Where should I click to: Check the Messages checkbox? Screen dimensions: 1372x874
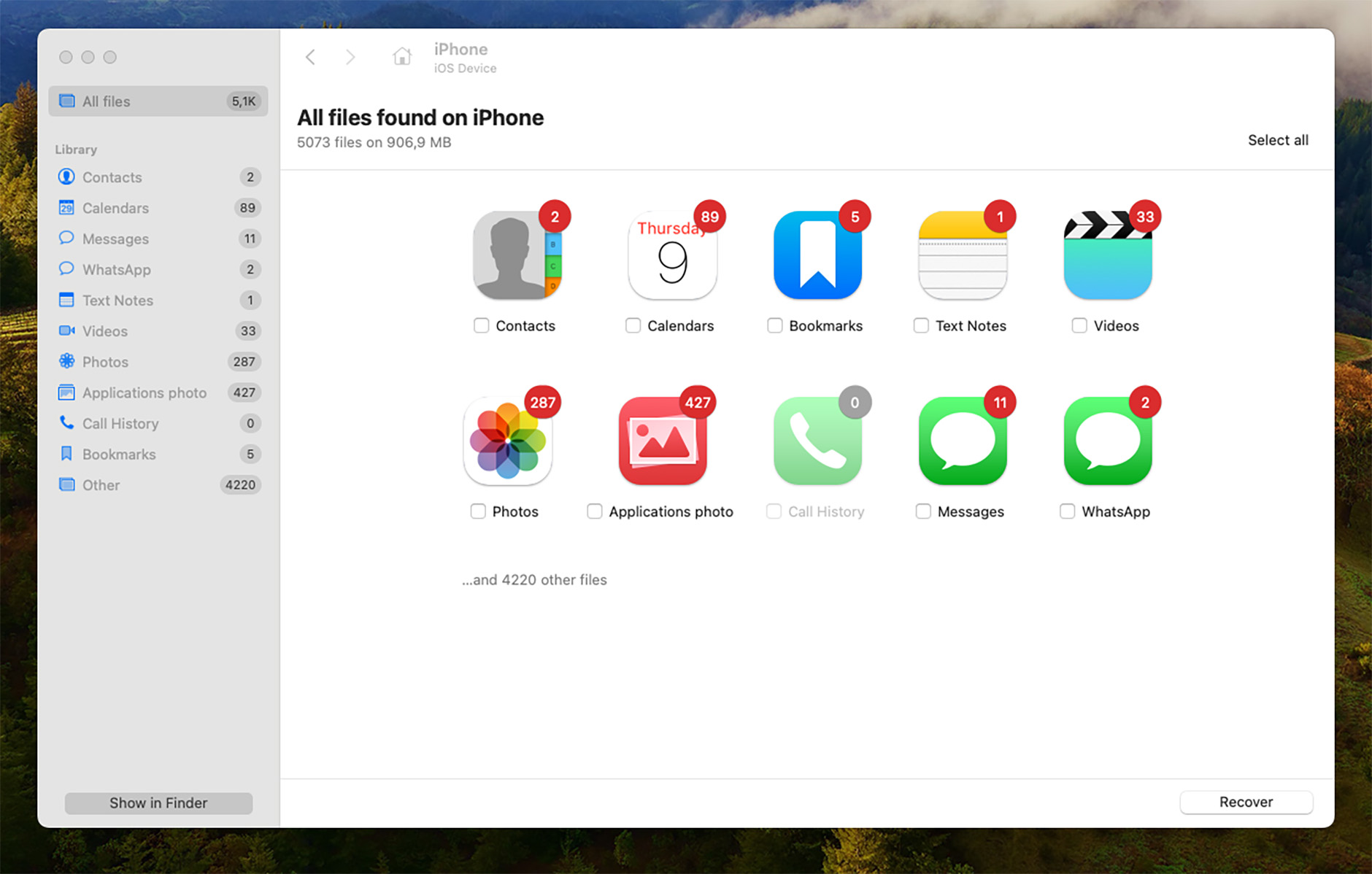[x=923, y=511]
